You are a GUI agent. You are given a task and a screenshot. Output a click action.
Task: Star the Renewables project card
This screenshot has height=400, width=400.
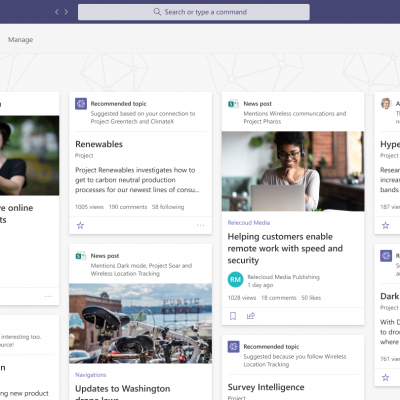coord(80,226)
